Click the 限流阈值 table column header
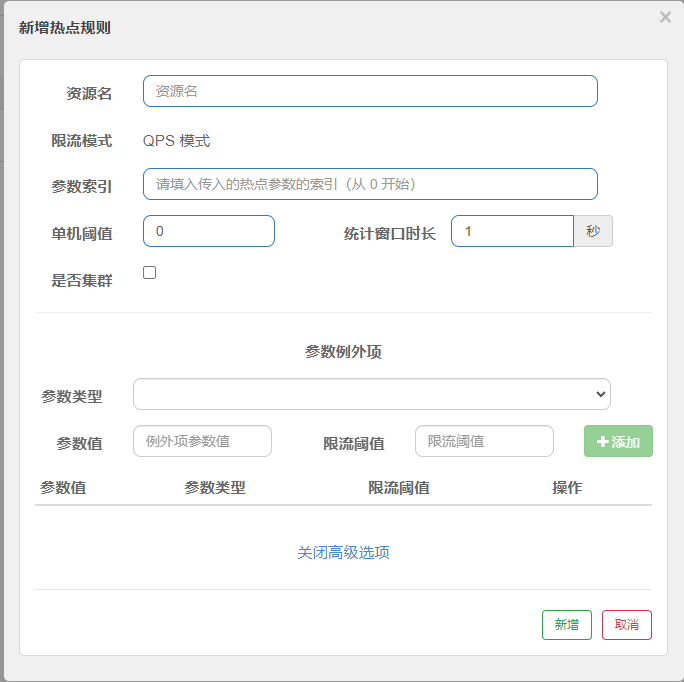The width and height of the screenshot is (684, 682). tap(399, 487)
